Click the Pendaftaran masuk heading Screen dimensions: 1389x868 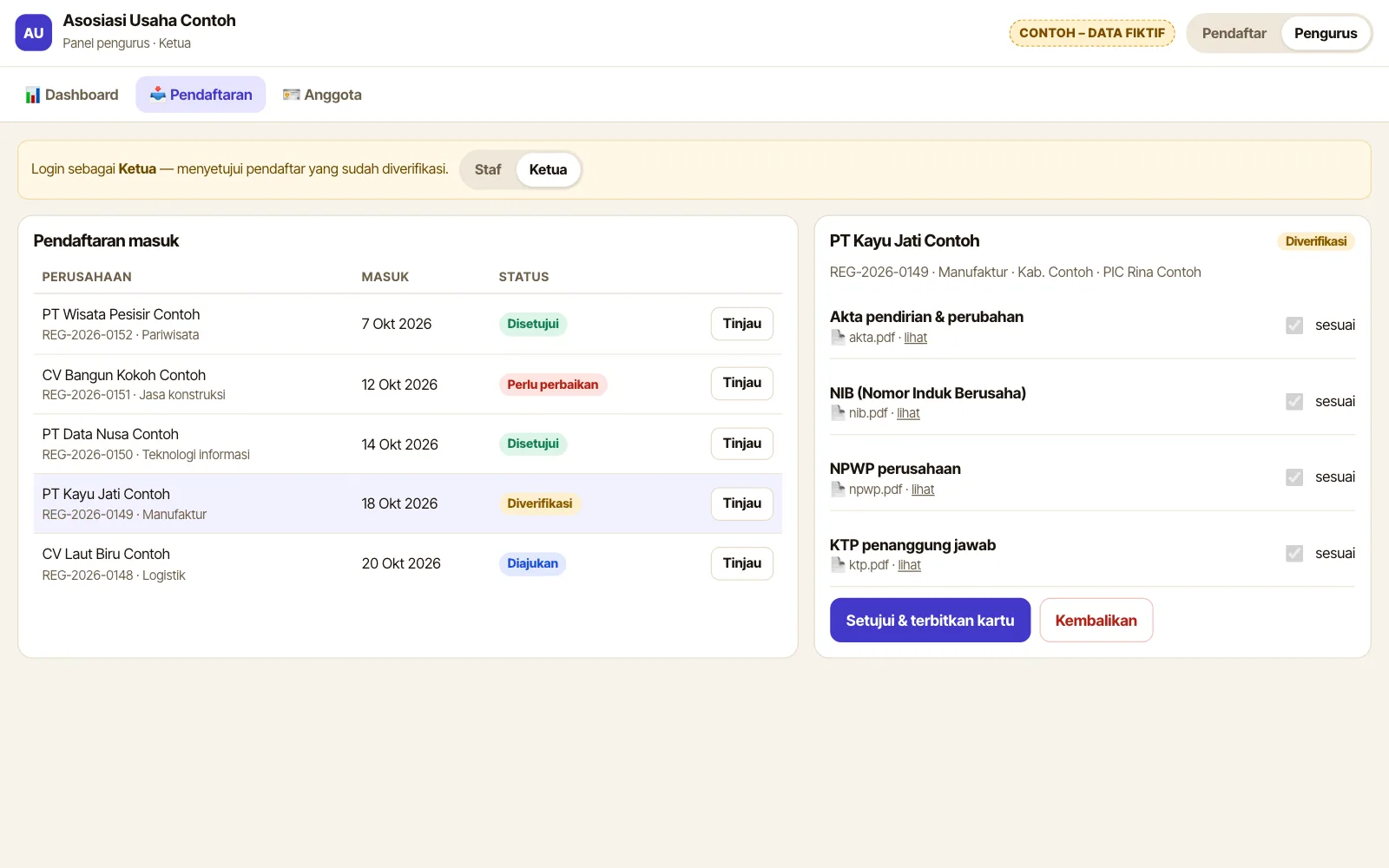pos(106,241)
